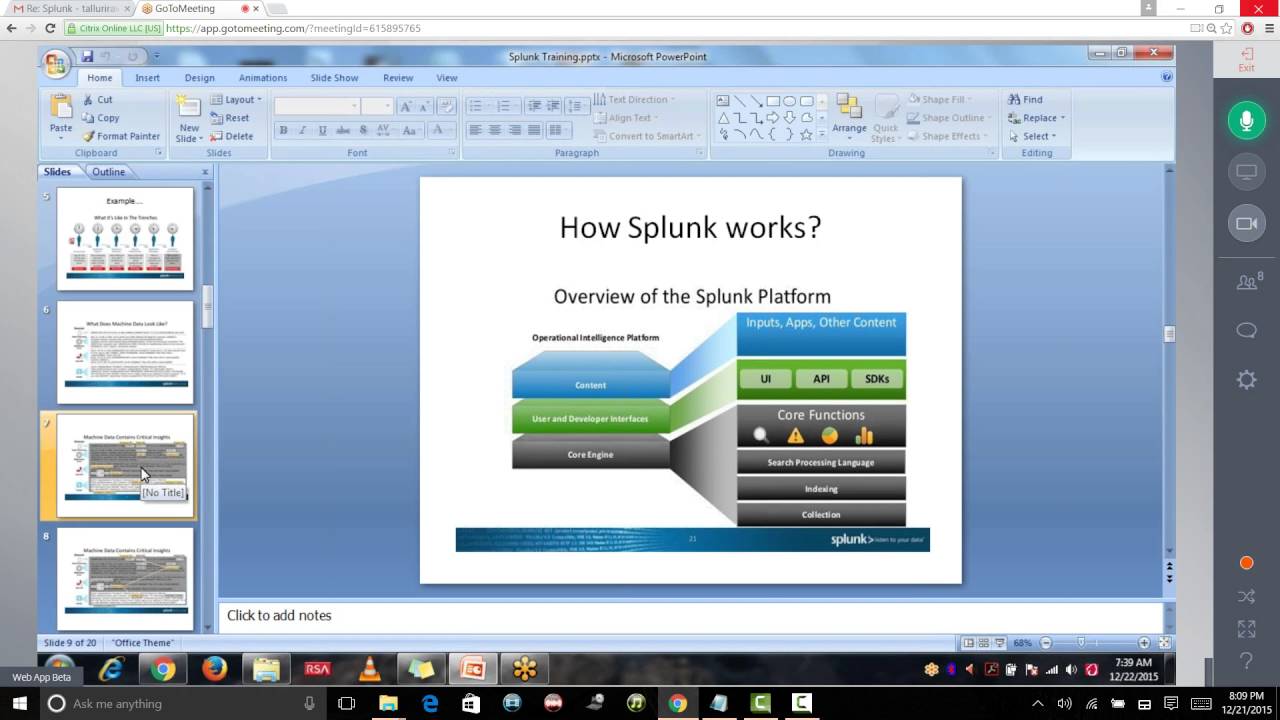Open GoToMeeting settings gear
1280x720 pixels.
click(x=1247, y=380)
